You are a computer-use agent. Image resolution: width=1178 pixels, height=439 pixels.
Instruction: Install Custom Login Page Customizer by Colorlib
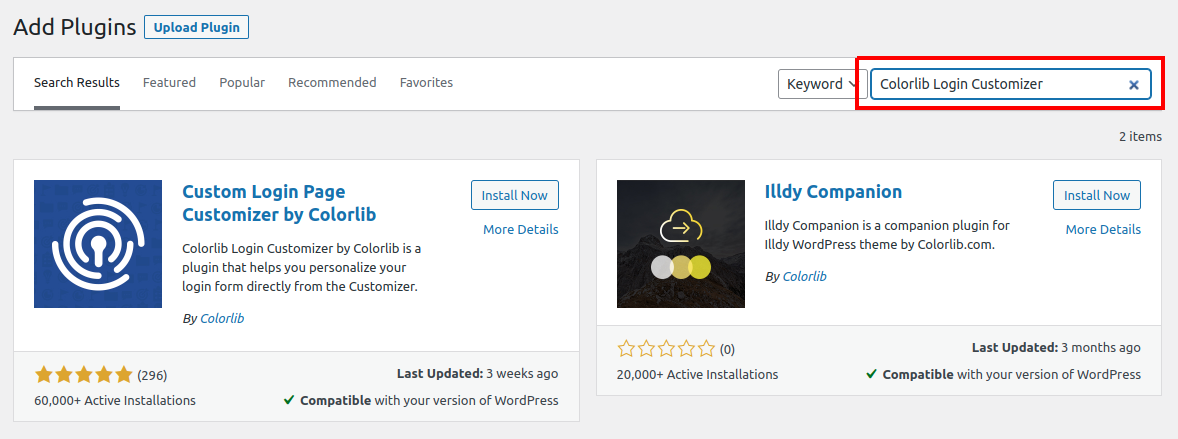click(x=515, y=195)
